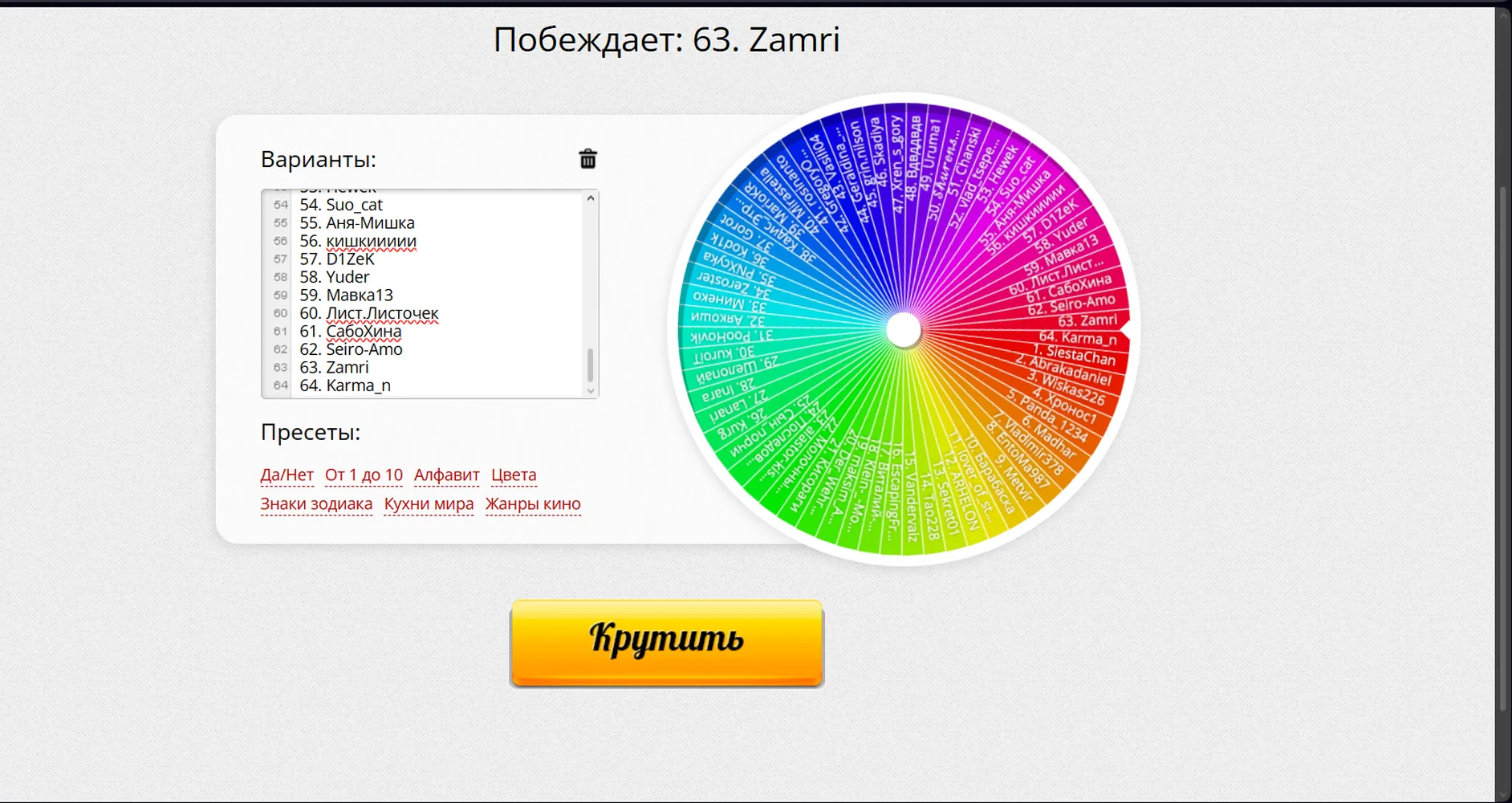Click the yellow Крутить spin button

pos(667,643)
